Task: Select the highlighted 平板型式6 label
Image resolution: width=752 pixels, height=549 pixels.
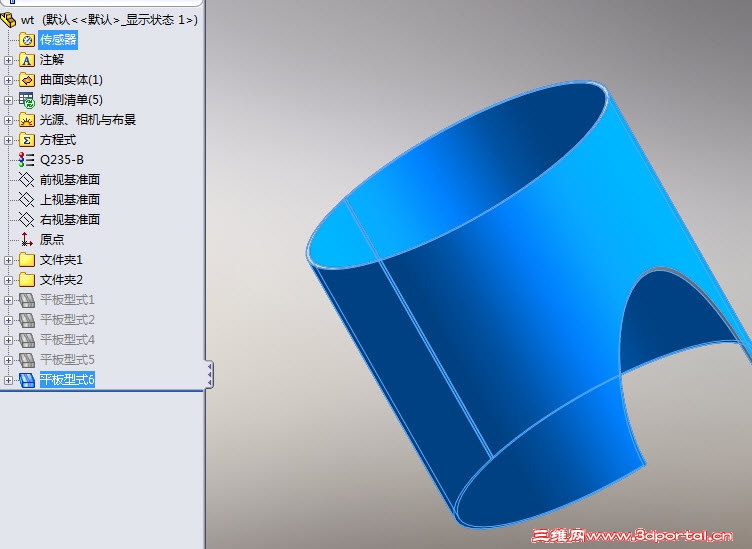Action: [67, 380]
